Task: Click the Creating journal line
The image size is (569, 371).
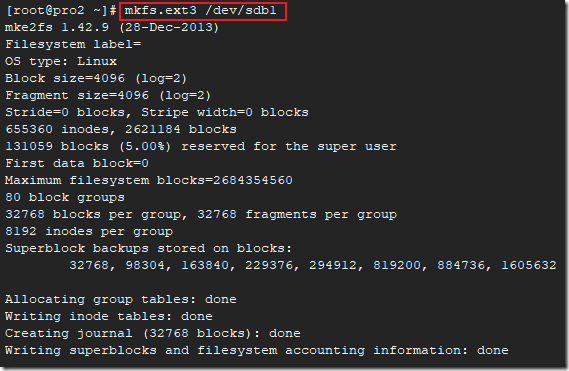Action: coord(152,334)
